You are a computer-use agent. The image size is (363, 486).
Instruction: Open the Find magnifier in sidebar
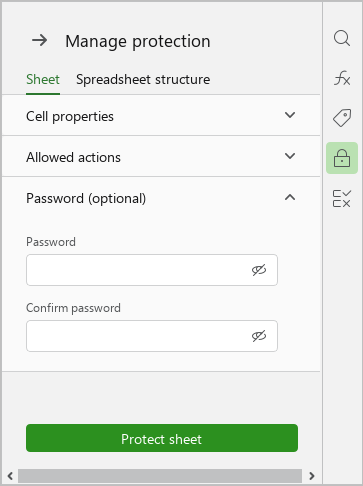tap(342, 38)
